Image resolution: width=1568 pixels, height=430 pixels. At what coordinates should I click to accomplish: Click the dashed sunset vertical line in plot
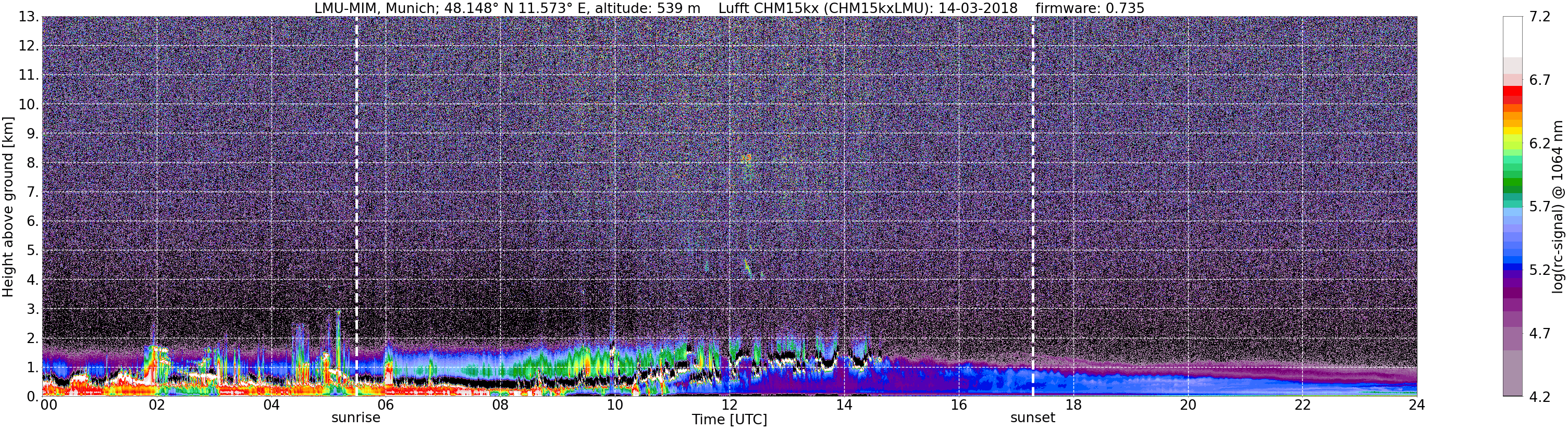click(x=1033, y=206)
